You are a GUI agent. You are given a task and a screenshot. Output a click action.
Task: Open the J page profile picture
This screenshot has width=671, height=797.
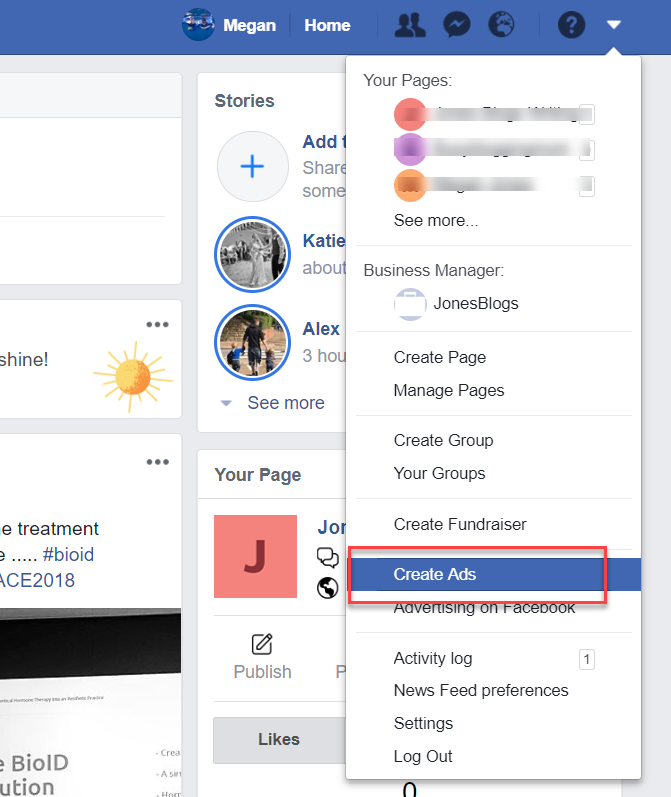pos(255,556)
